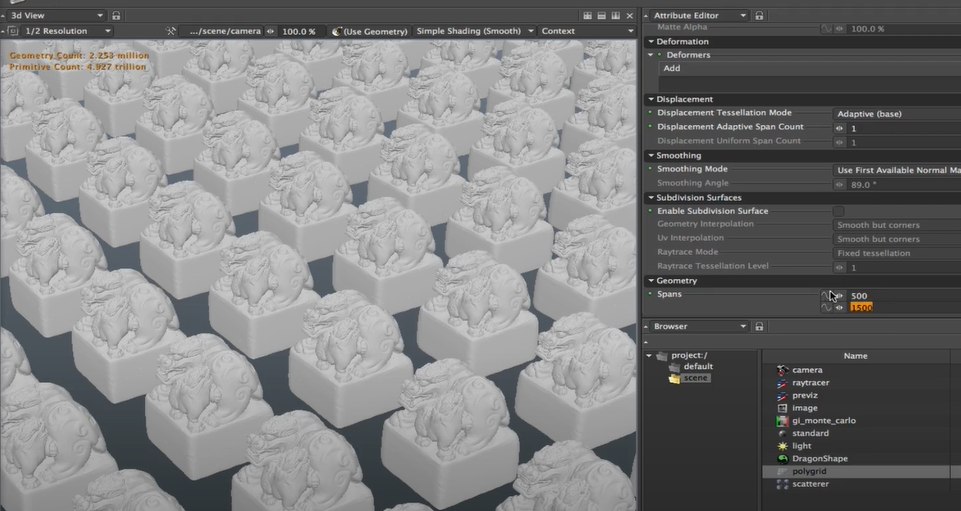This screenshot has height=511, width=961.
Task: Select the scatterer item icon
Action: tap(782, 484)
